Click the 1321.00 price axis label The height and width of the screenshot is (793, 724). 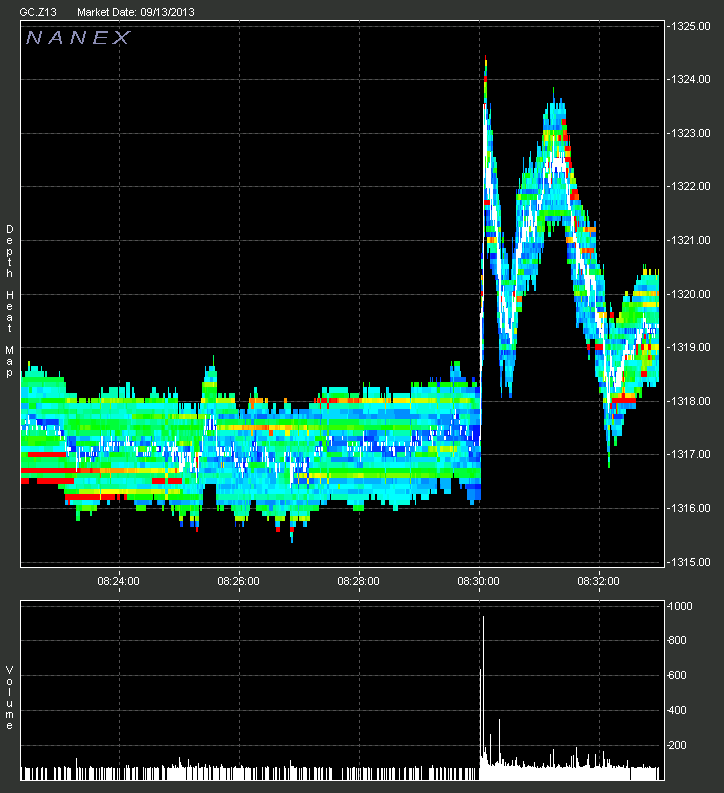(x=691, y=240)
